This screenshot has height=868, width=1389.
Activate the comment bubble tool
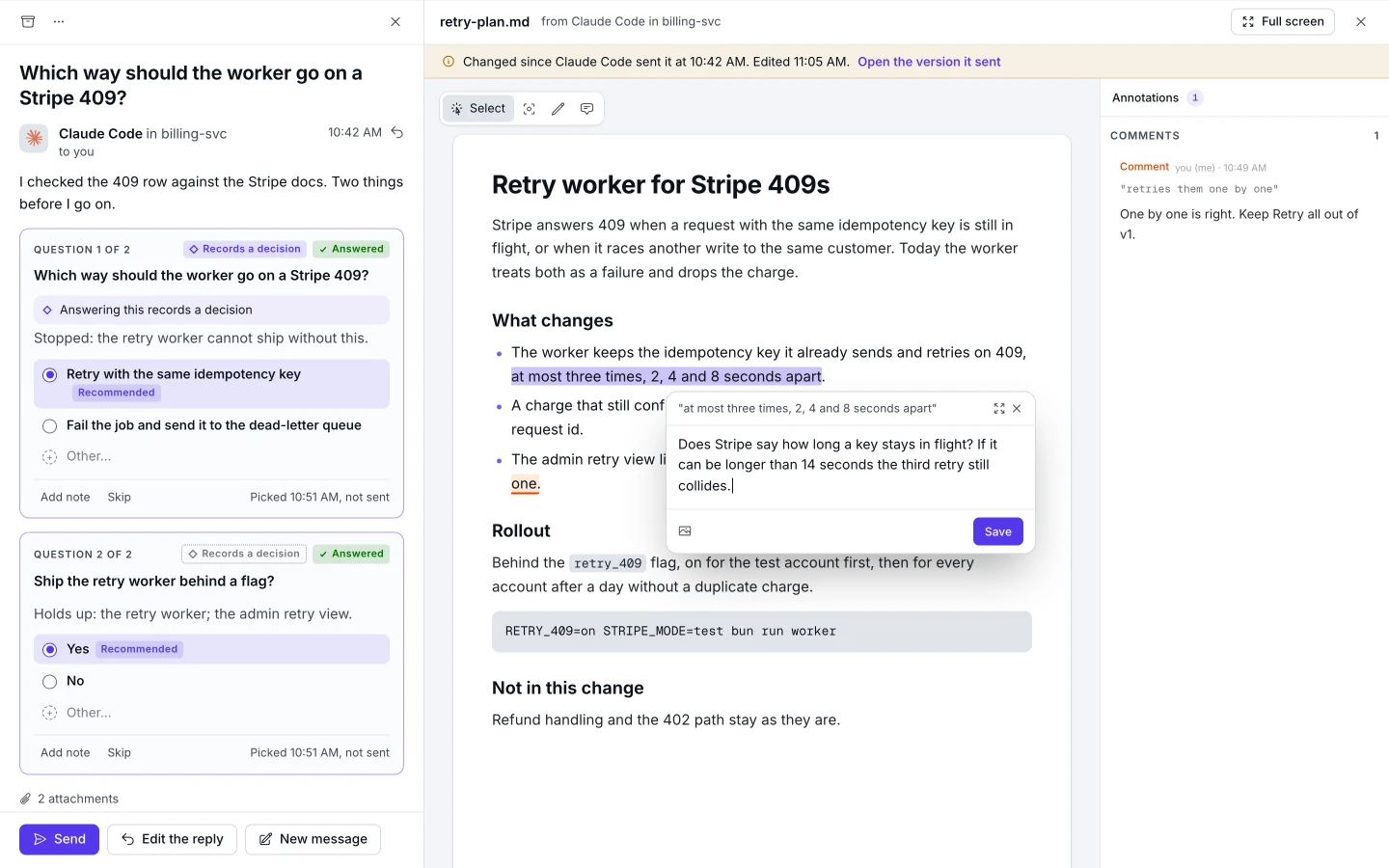point(586,109)
